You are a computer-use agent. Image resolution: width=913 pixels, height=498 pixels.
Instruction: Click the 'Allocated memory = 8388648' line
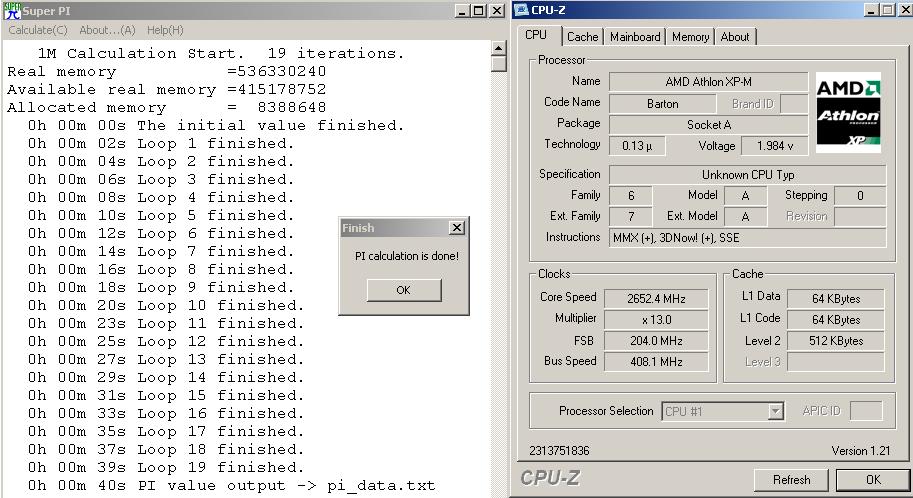(167, 108)
